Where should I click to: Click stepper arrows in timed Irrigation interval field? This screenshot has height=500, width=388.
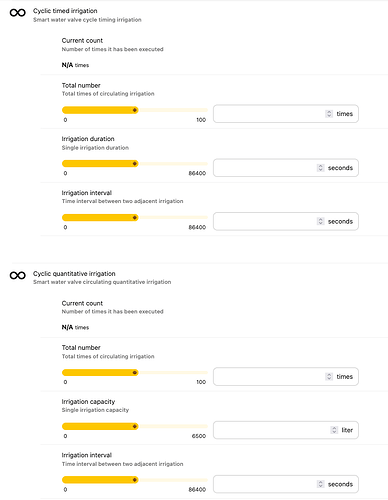[x=320, y=221]
